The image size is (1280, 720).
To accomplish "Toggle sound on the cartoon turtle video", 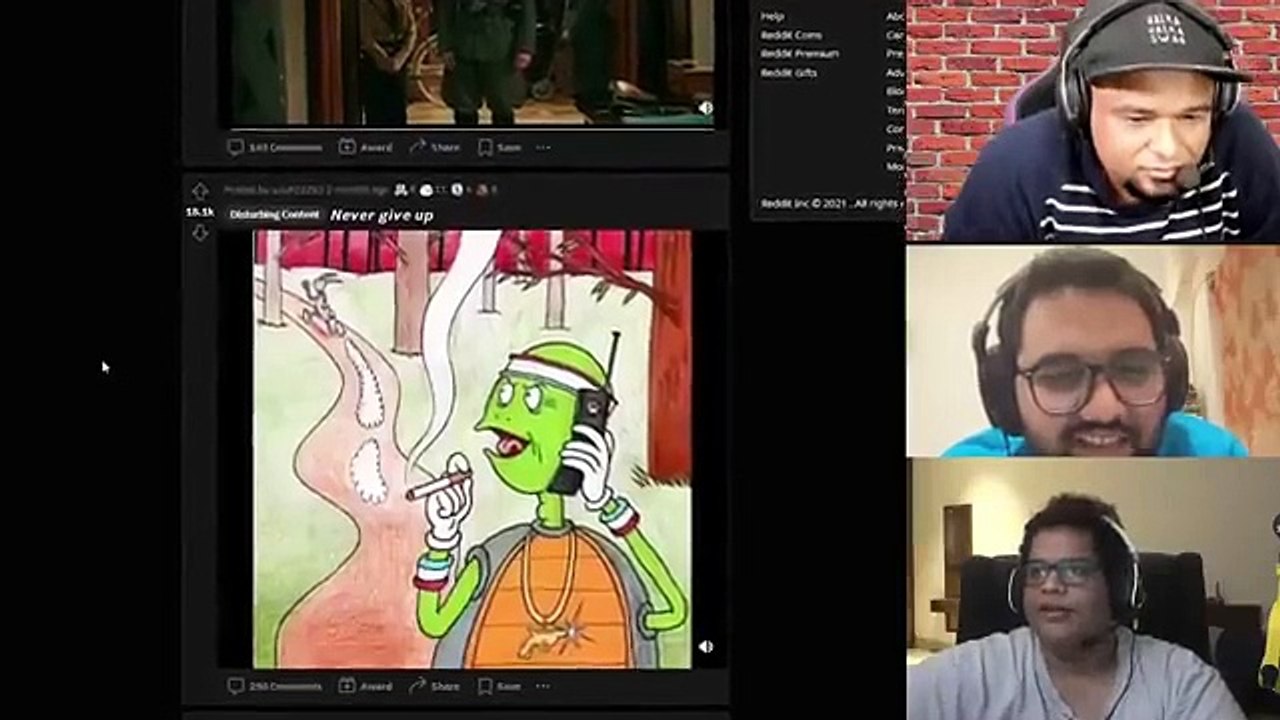I will (x=705, y=647).
